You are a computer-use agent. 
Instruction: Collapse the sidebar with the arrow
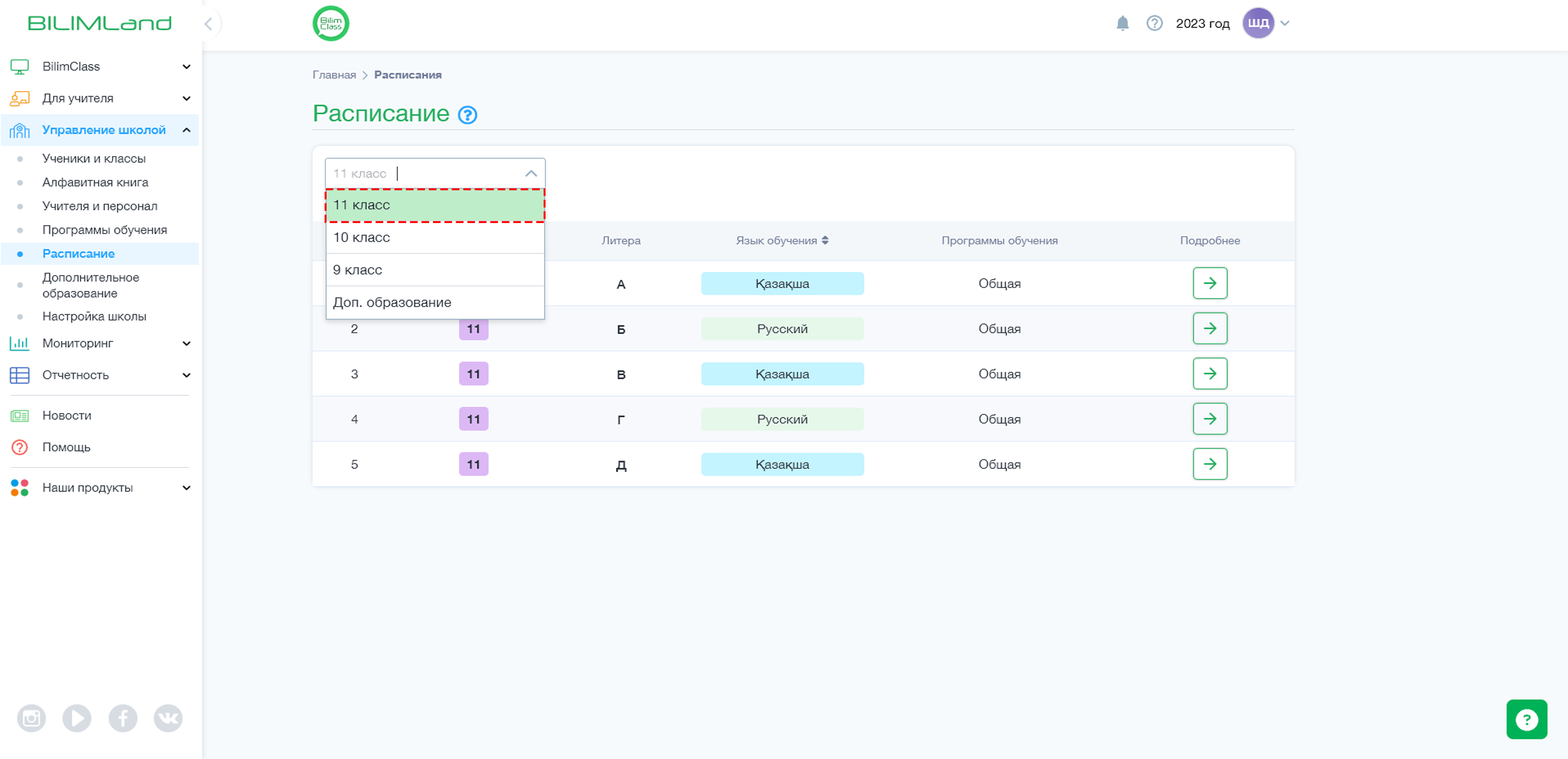click(x=208, y=23)
